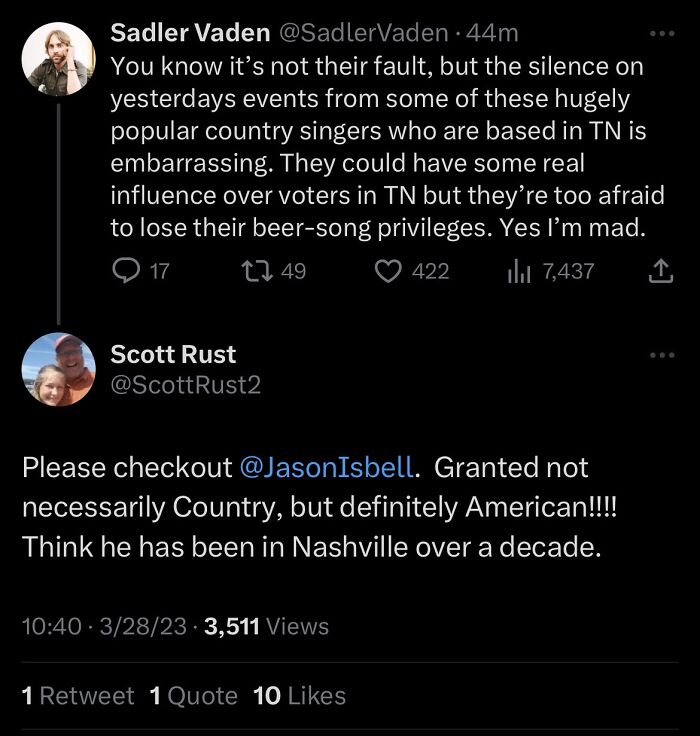Image resolution: width=700 pixels, height=736 pixels.
Task: Open the Scott Rust display name
Action: pos(173,354)
